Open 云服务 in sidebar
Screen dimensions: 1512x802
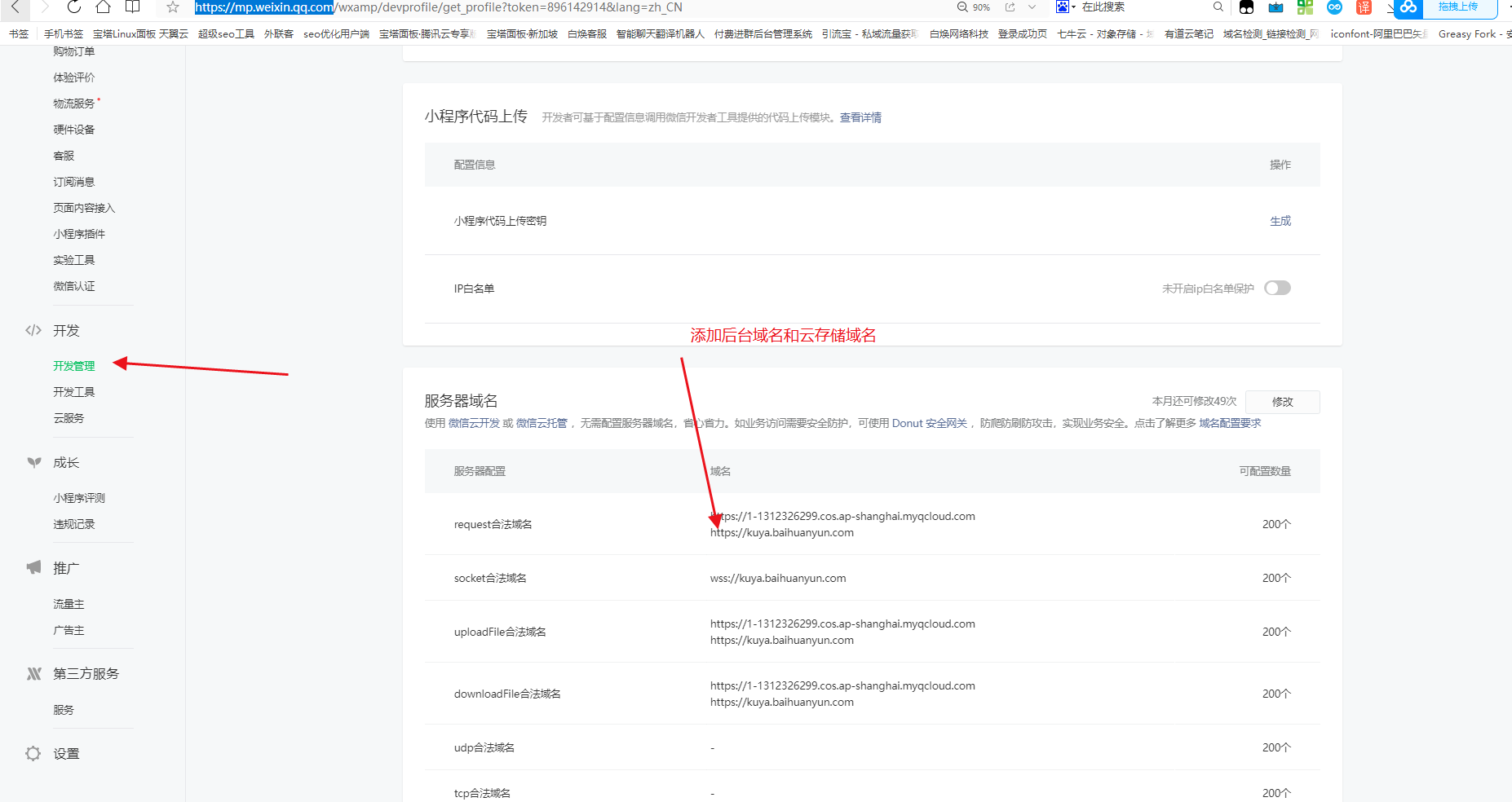pos(69,418)
